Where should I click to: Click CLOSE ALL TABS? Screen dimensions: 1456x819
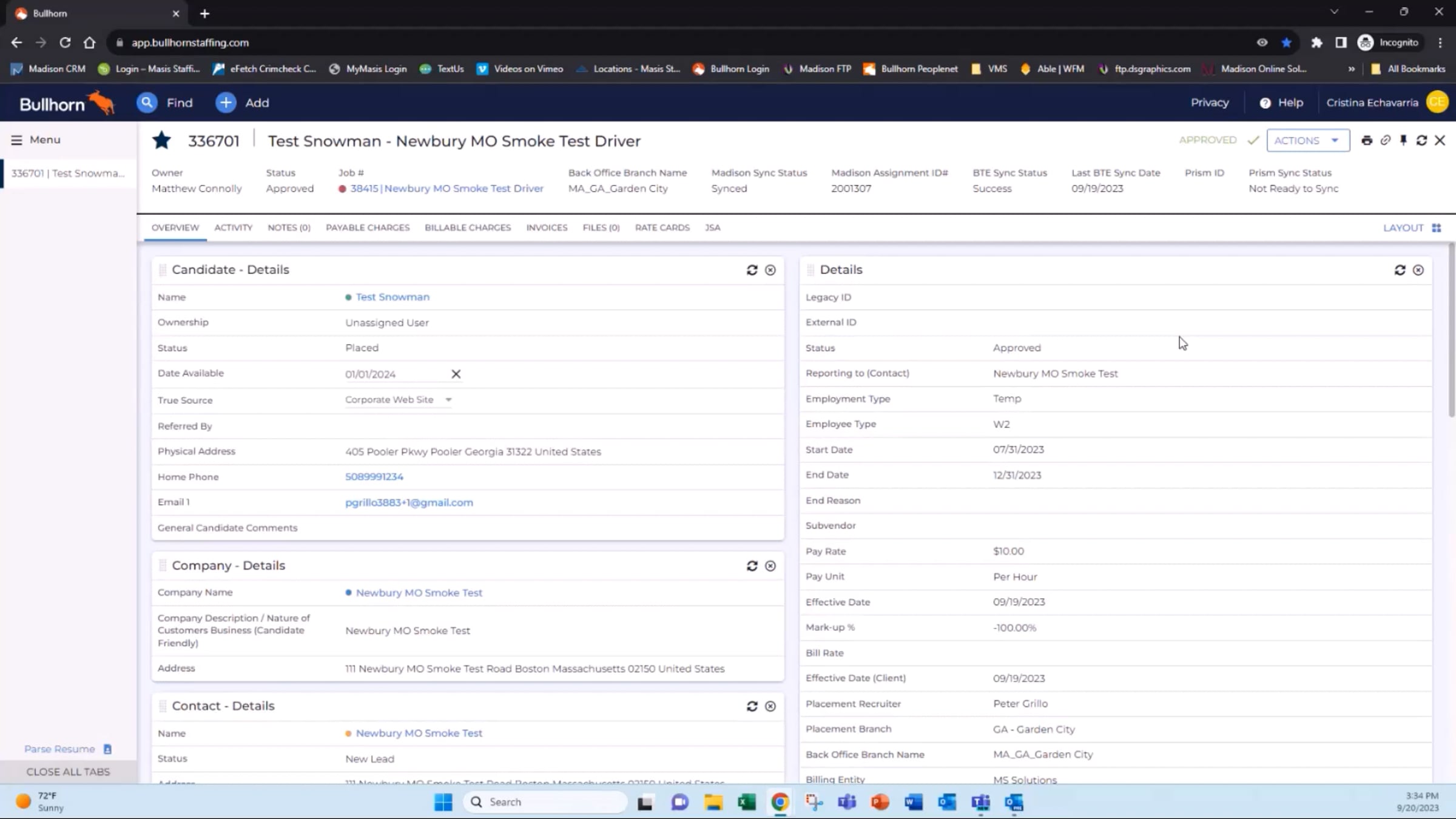click(68, 772)
